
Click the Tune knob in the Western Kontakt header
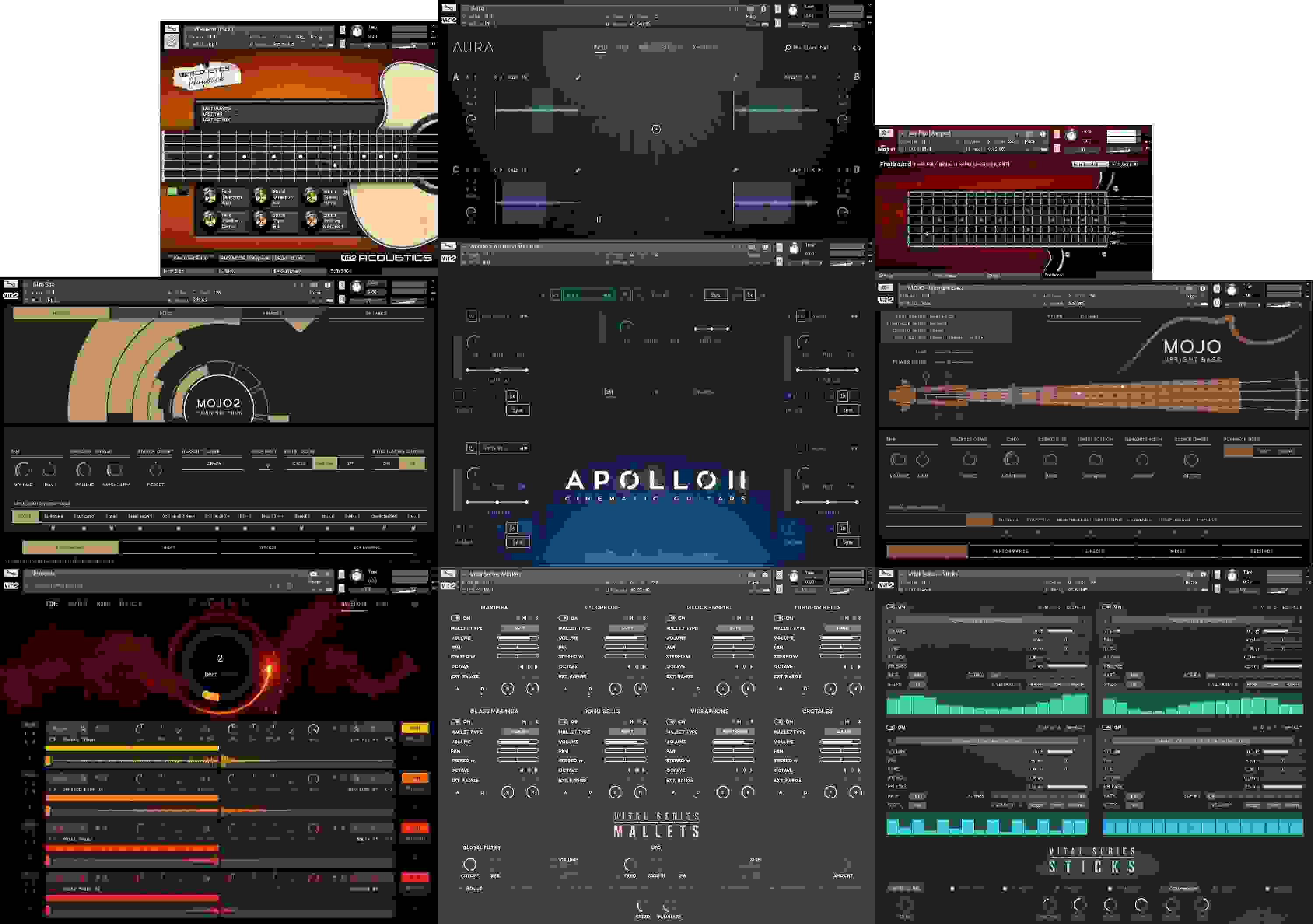(x=357, y=31)
